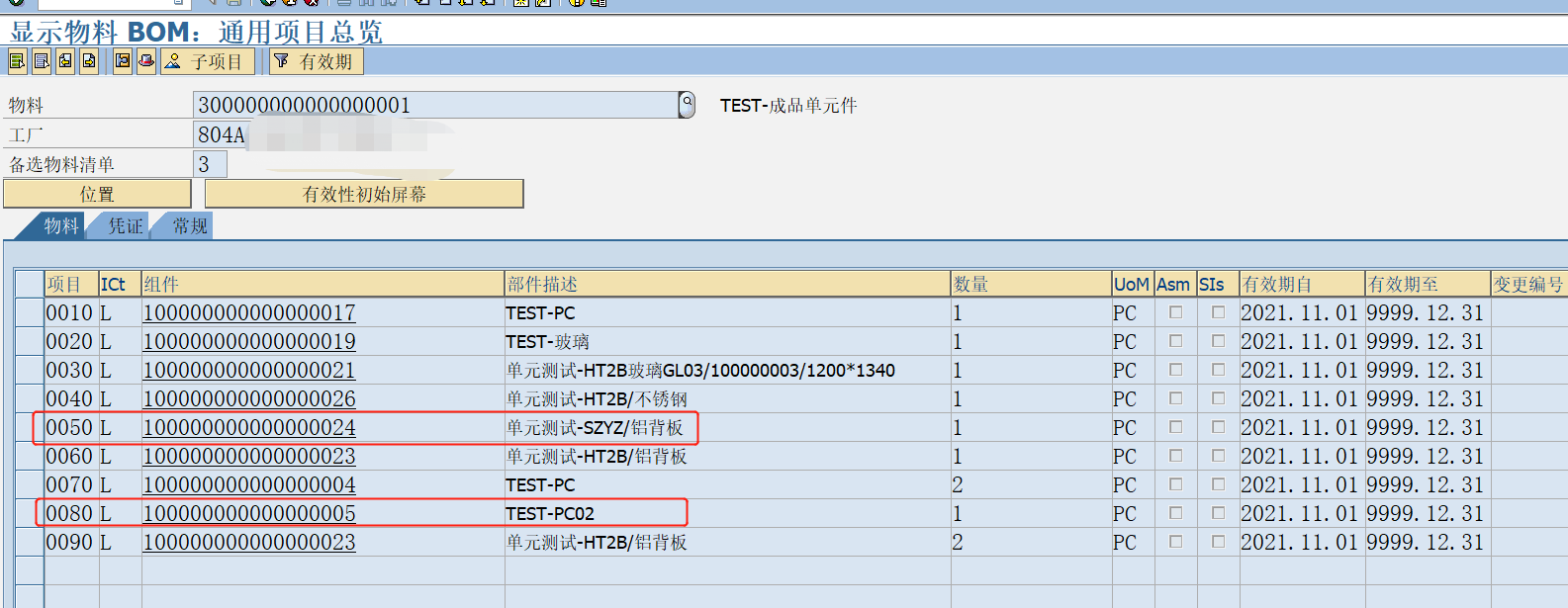Toggle Asm checkbox for item 0020
This screenshot has width=1568, height=608.
pyautogui.click(x=1175, y=341)
